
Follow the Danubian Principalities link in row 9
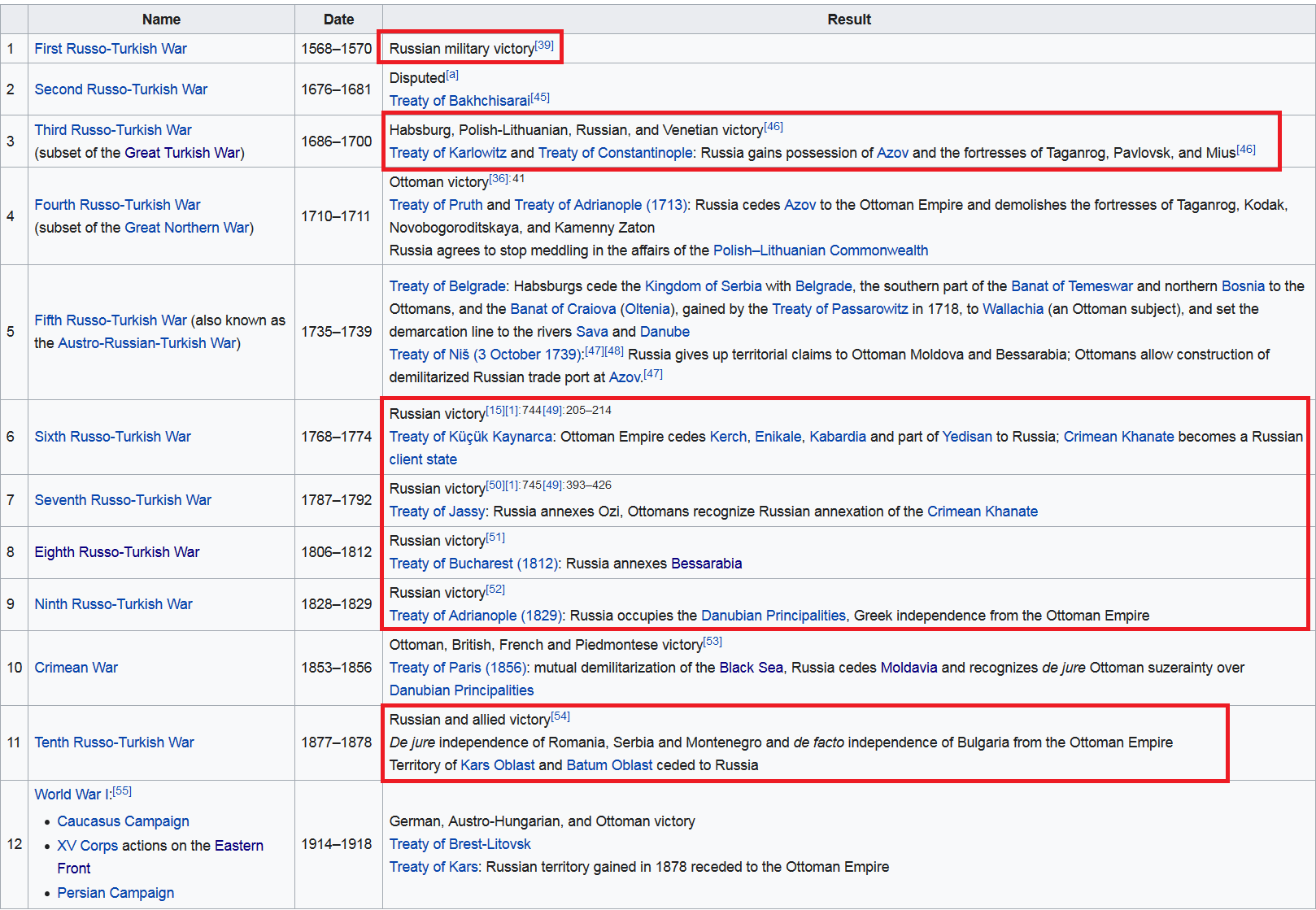pos(773,616)
